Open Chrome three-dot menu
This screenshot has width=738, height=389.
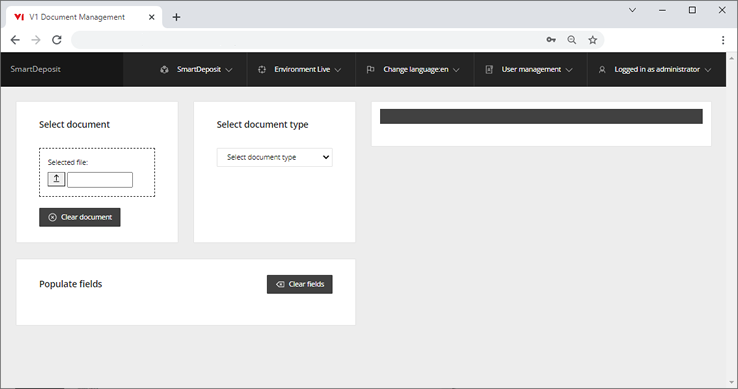click(x=723, y=40)
